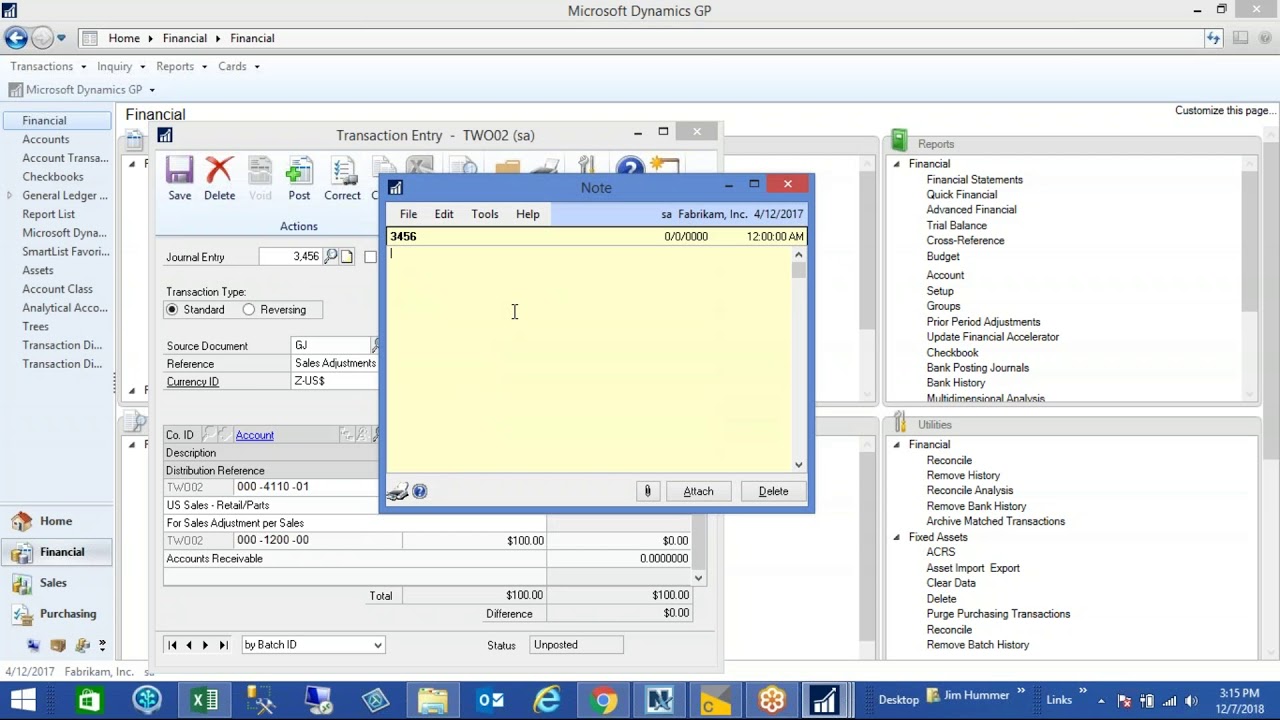Save the transaction with the Save icon
Screen dimensions: 1280x720
pos(180,179)
